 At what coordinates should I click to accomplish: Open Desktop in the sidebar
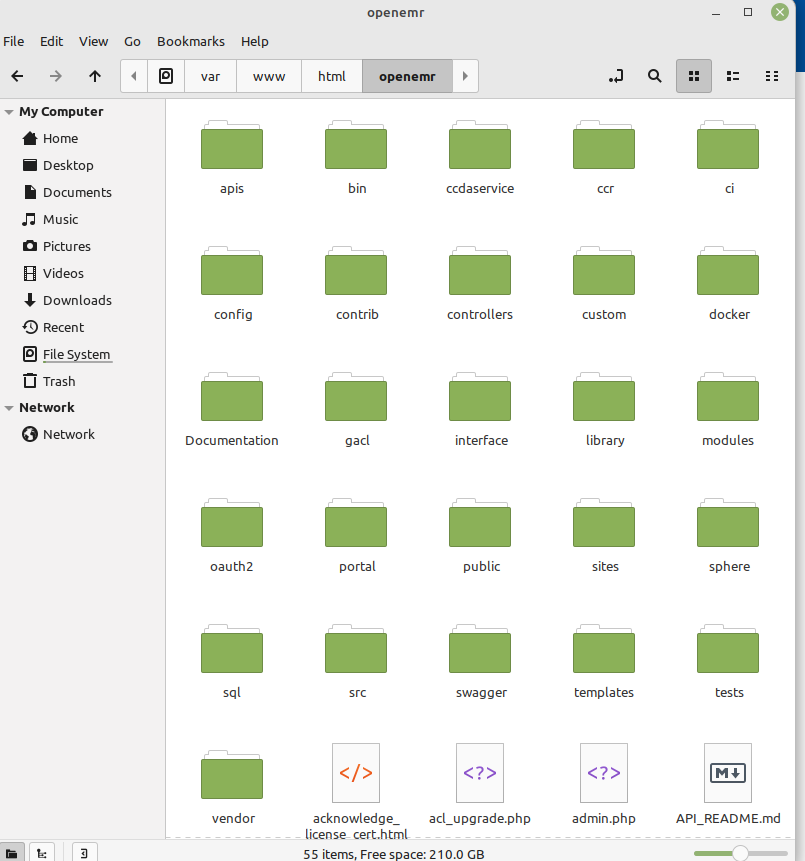[x=83, y=165]
